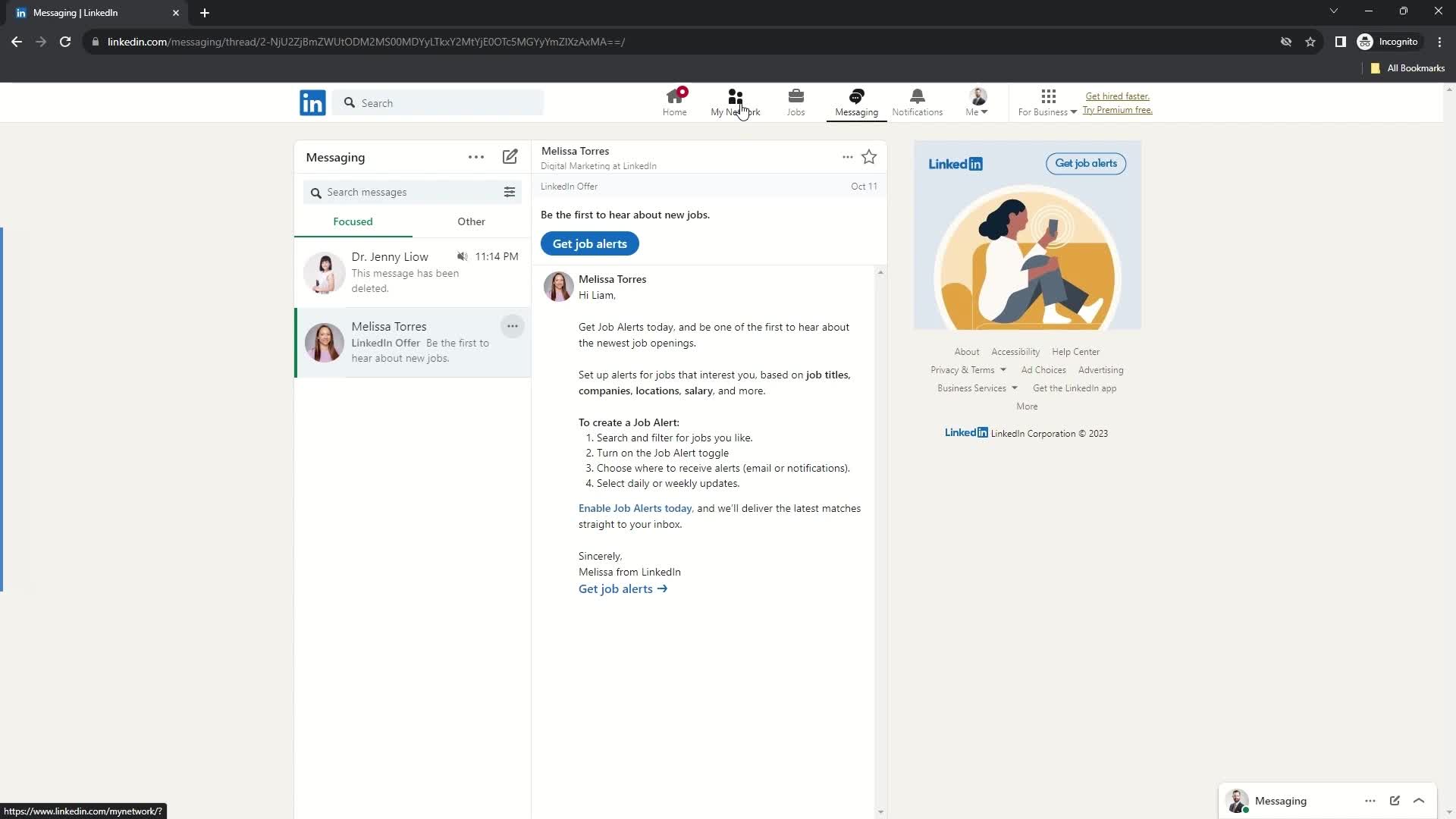Screen dimensions: 1456x819
Task: Click the third-party cookies blocked eye icon
Action: pyautogui.click(x=1286, y=42)
